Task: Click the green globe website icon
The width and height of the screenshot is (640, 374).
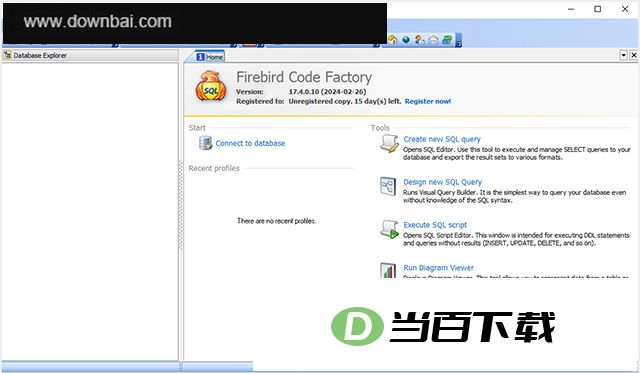Action: (x=406, y=40)
